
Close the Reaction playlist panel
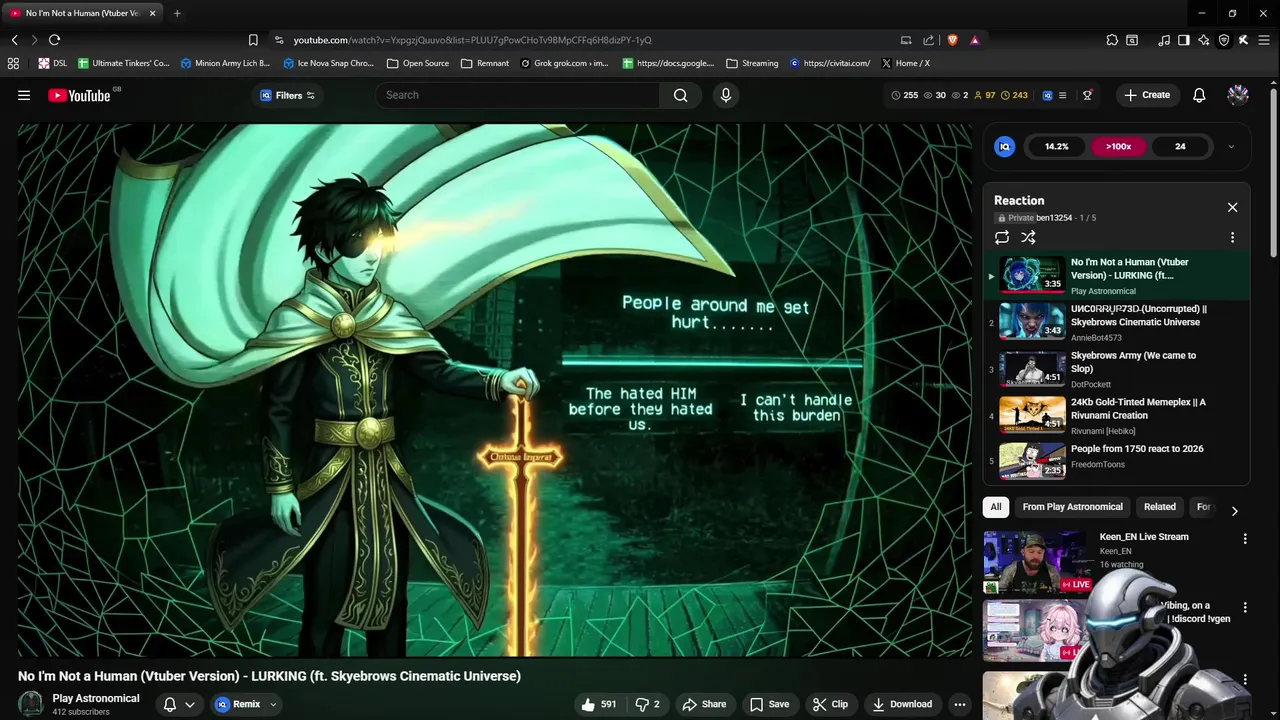[1232, 207]
